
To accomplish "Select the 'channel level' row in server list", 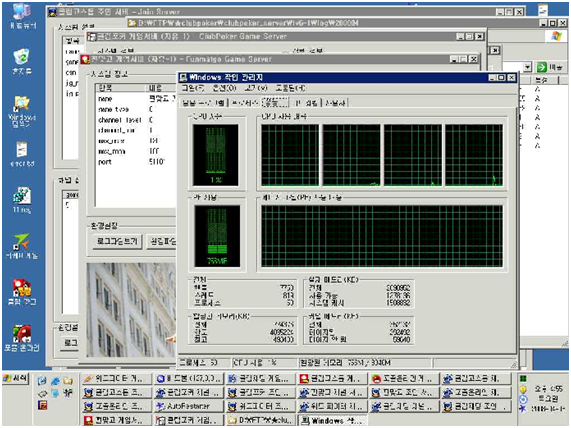I will pyautogui.click(x=135, y=120).
